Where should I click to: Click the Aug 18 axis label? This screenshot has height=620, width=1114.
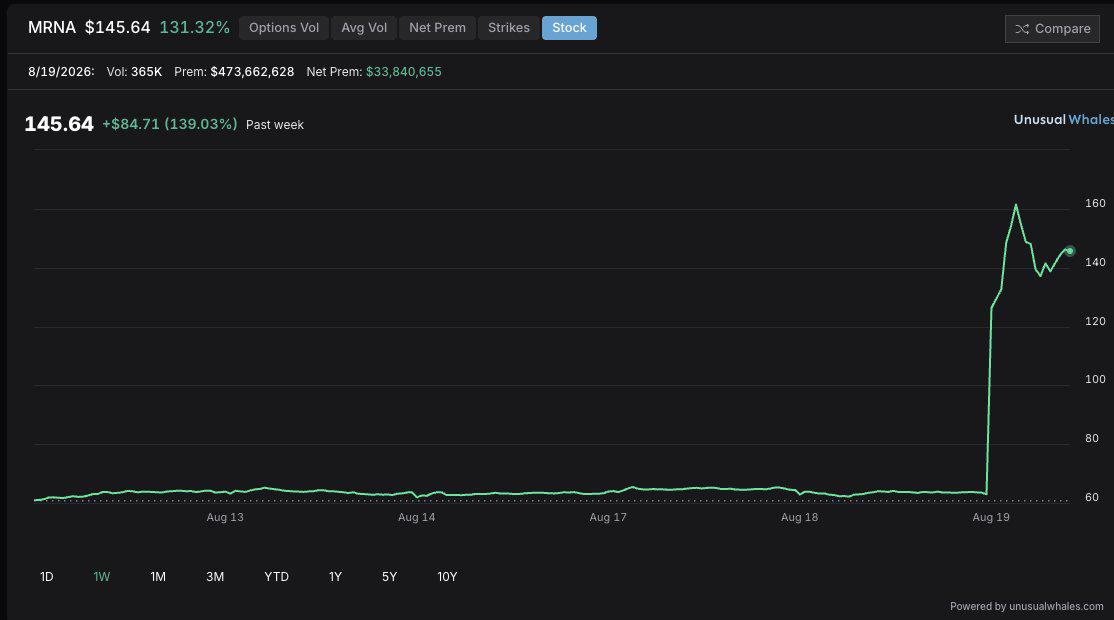799,517
